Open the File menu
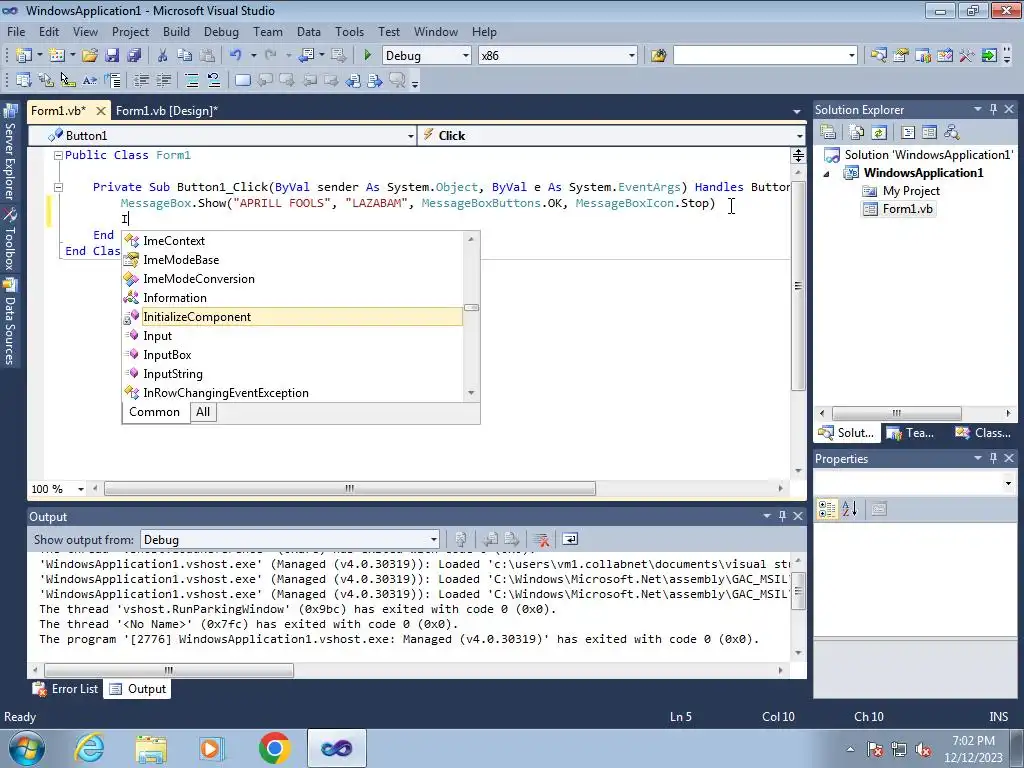Screen dimensions: 1024x768 tap(16, 31)
